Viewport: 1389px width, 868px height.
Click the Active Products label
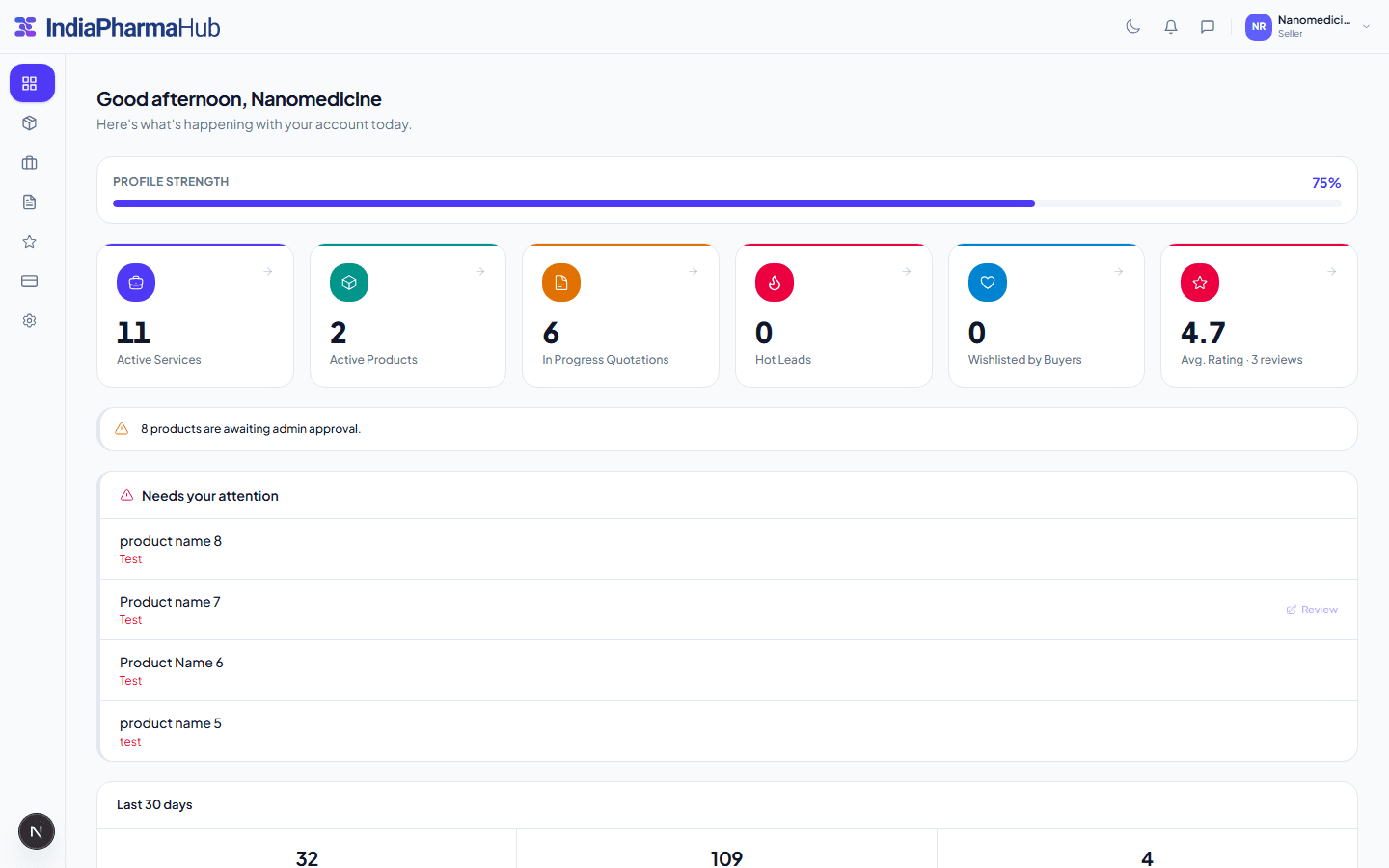pos(373,360)
